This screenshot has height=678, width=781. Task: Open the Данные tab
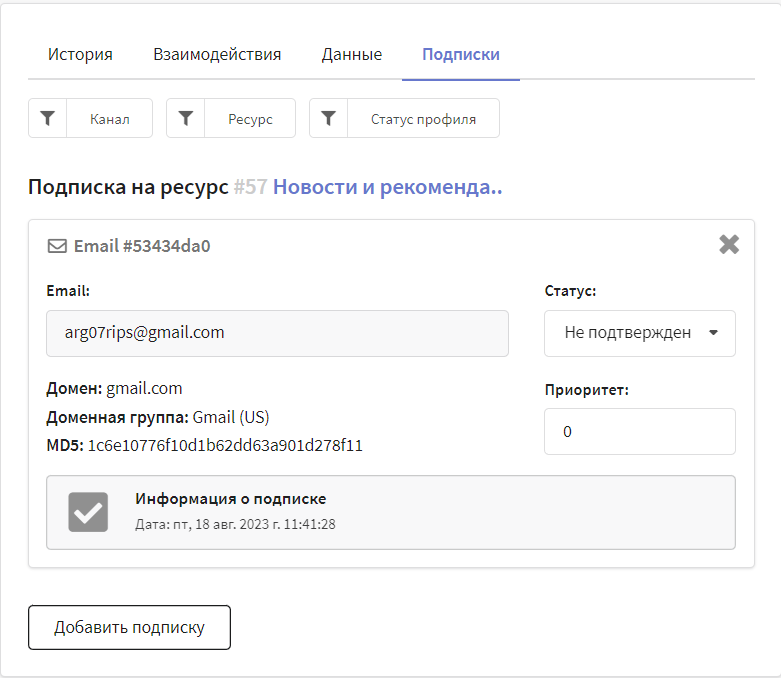tap(352, 54)
